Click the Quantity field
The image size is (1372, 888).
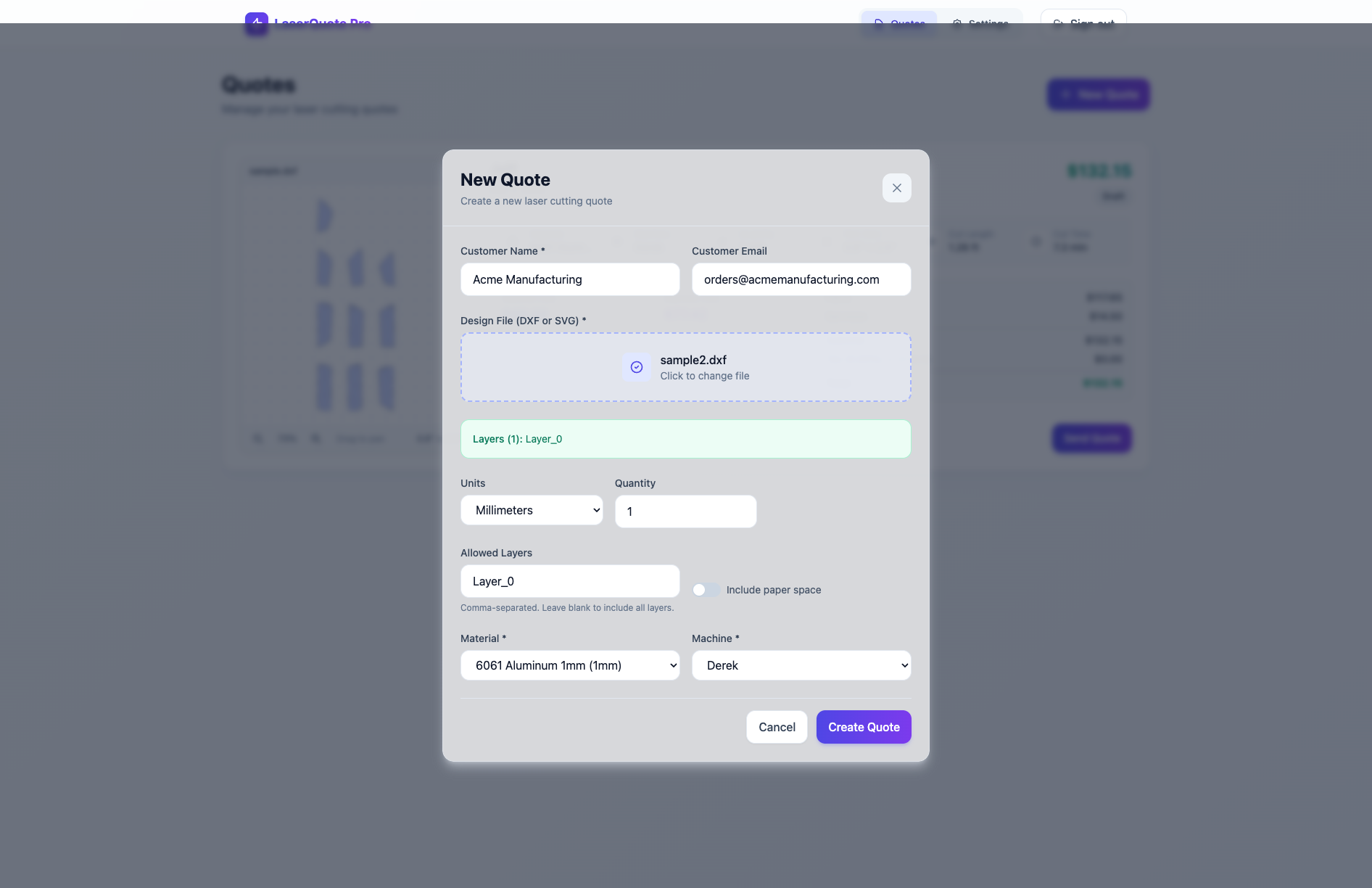coord(685,511)
